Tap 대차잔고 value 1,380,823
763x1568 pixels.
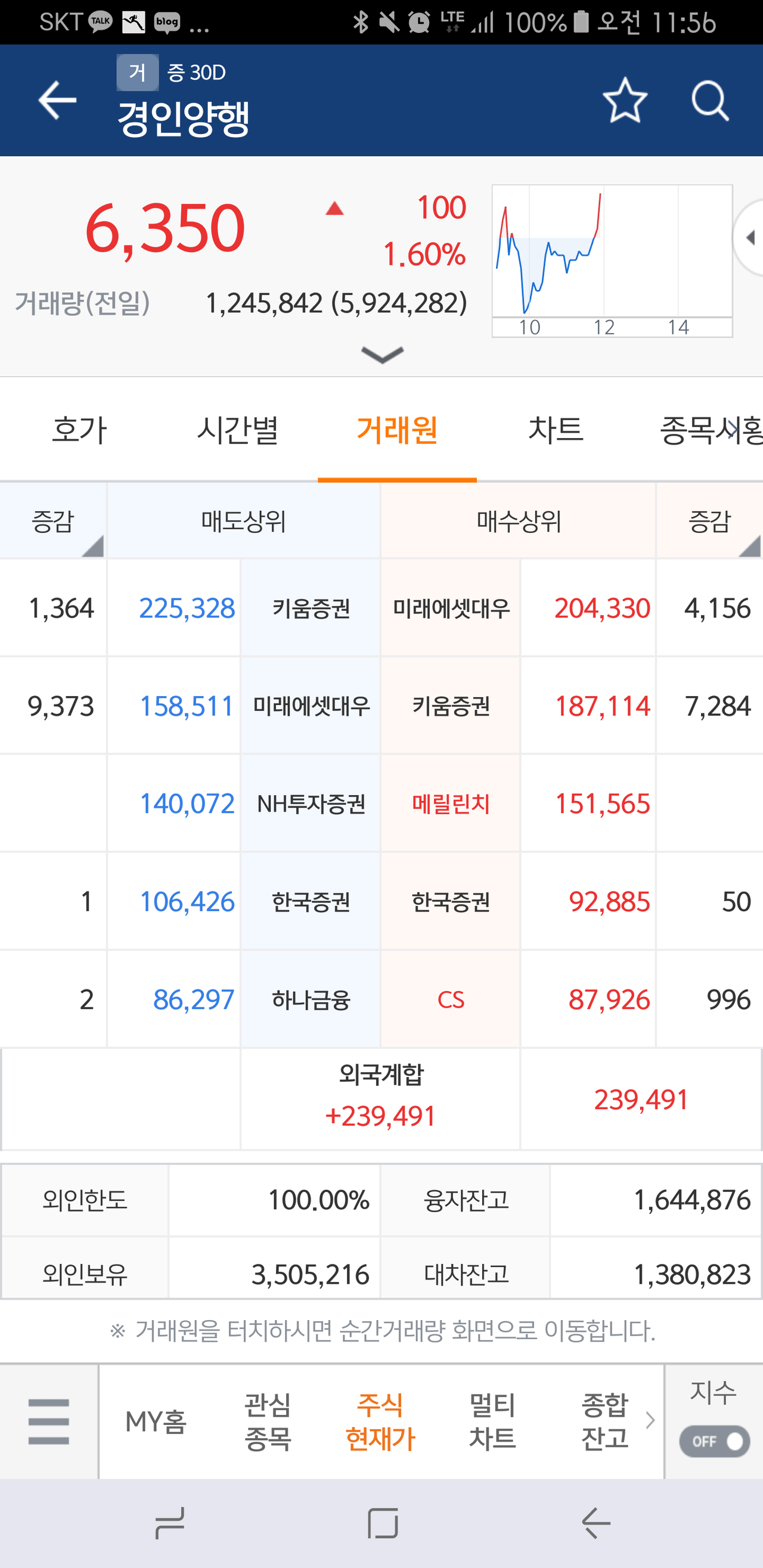(693, 1274)
